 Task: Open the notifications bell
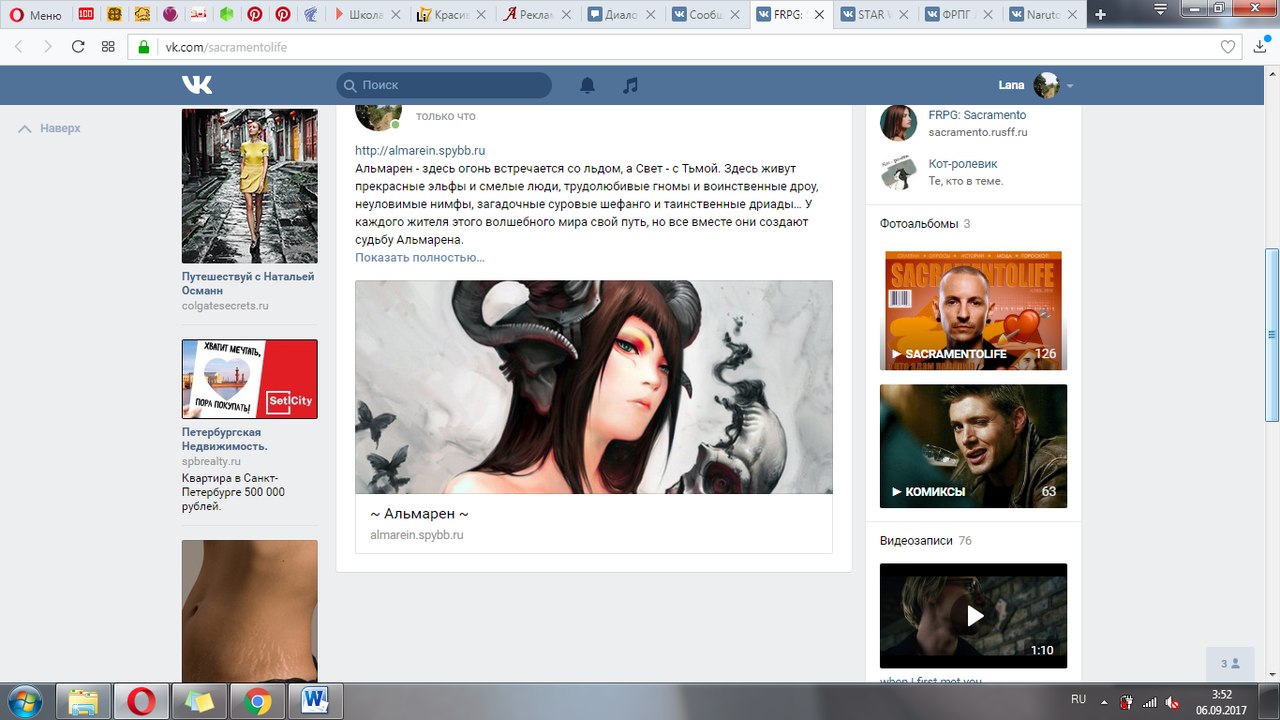click(587, 85)
